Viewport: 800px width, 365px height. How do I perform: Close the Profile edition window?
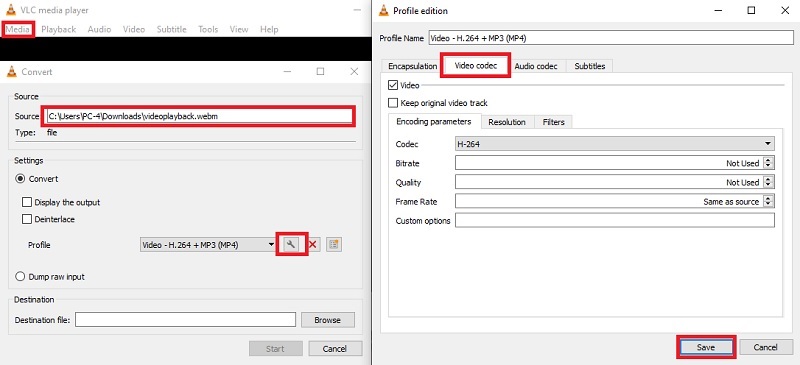pos(785,10)
